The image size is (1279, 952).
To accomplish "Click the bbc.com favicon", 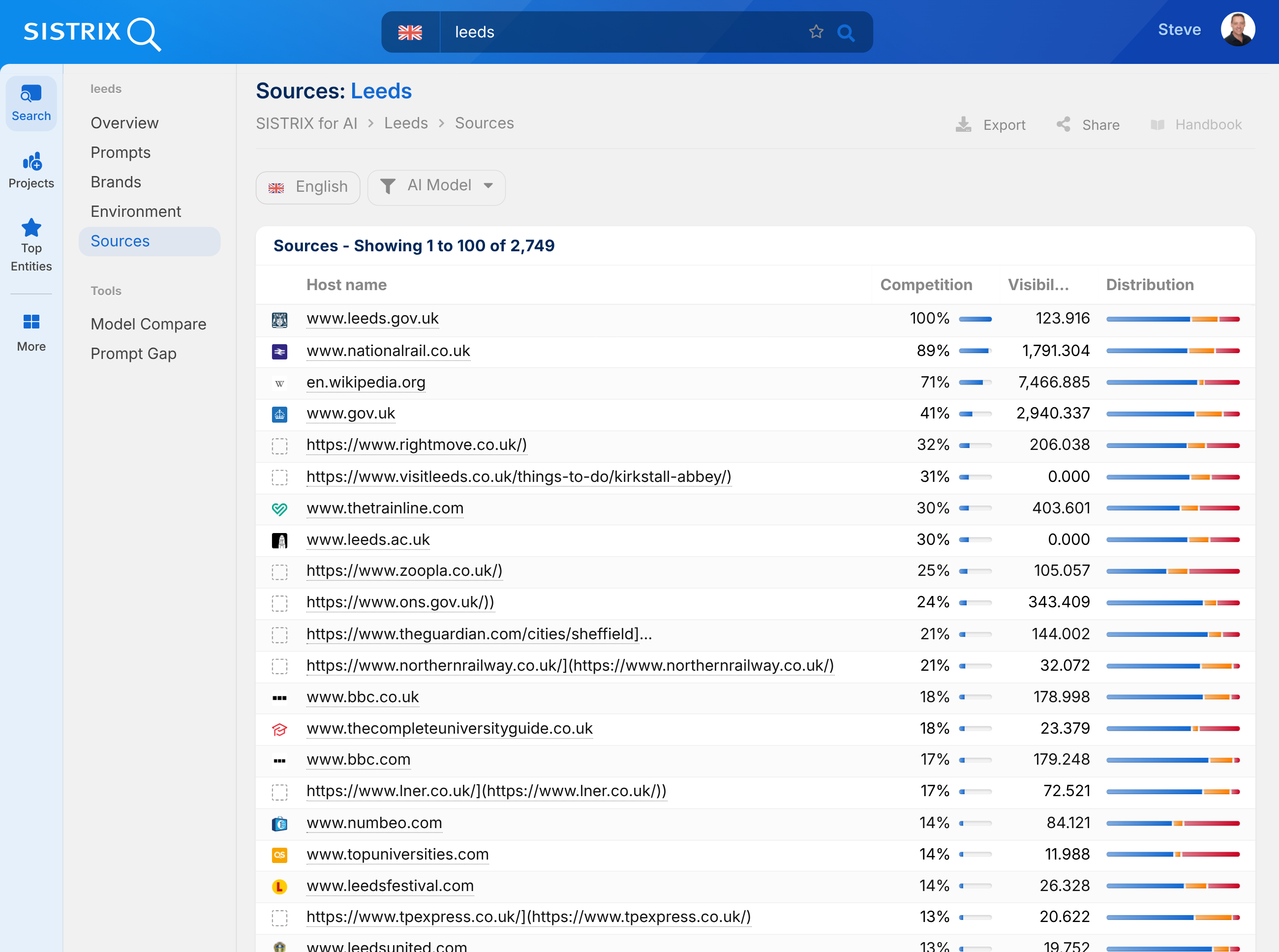I will [x=279, y=761].
